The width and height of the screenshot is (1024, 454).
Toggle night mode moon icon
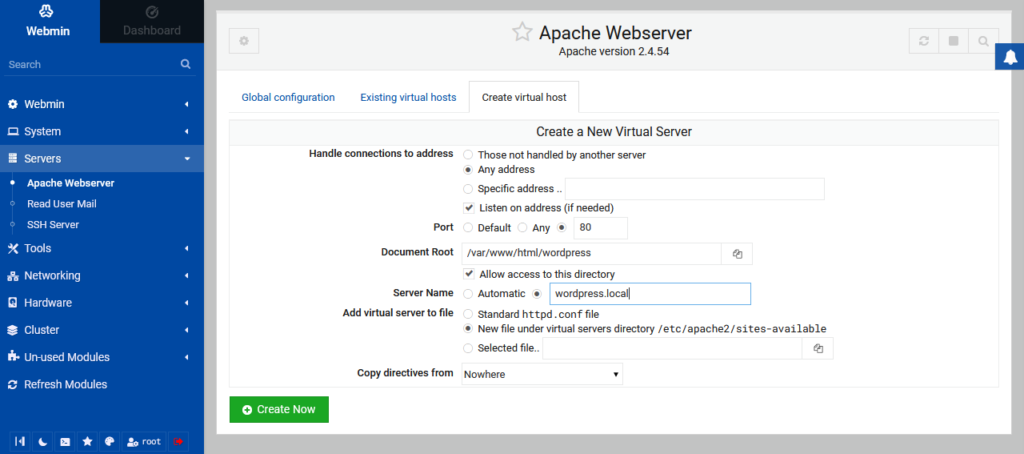point(42,441)
